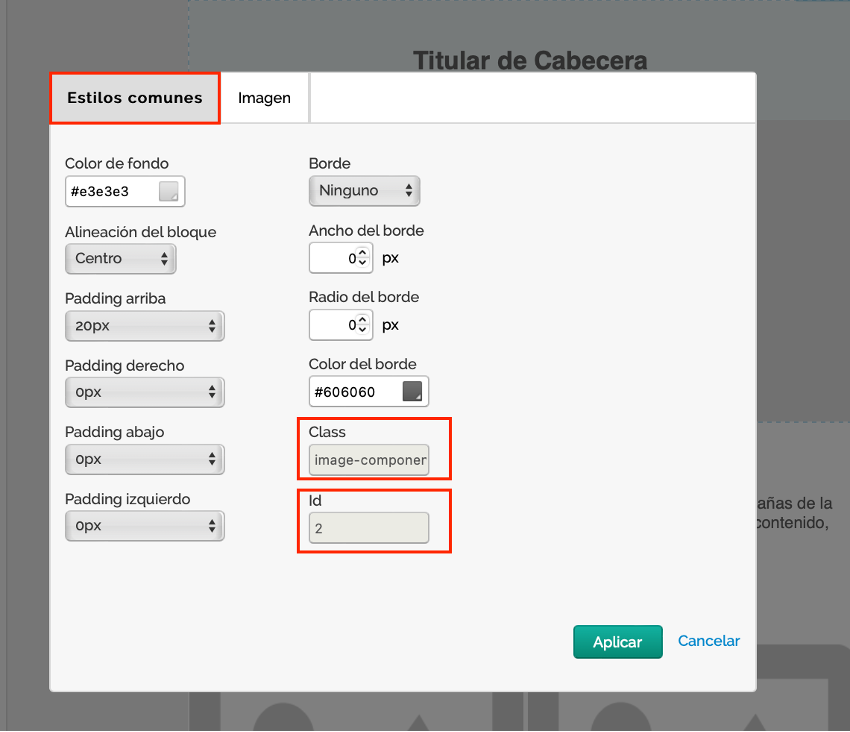Screen dimensions: 850x732
Task: Decrease Radio del borde with down arrow
Action: pos(362,330)
